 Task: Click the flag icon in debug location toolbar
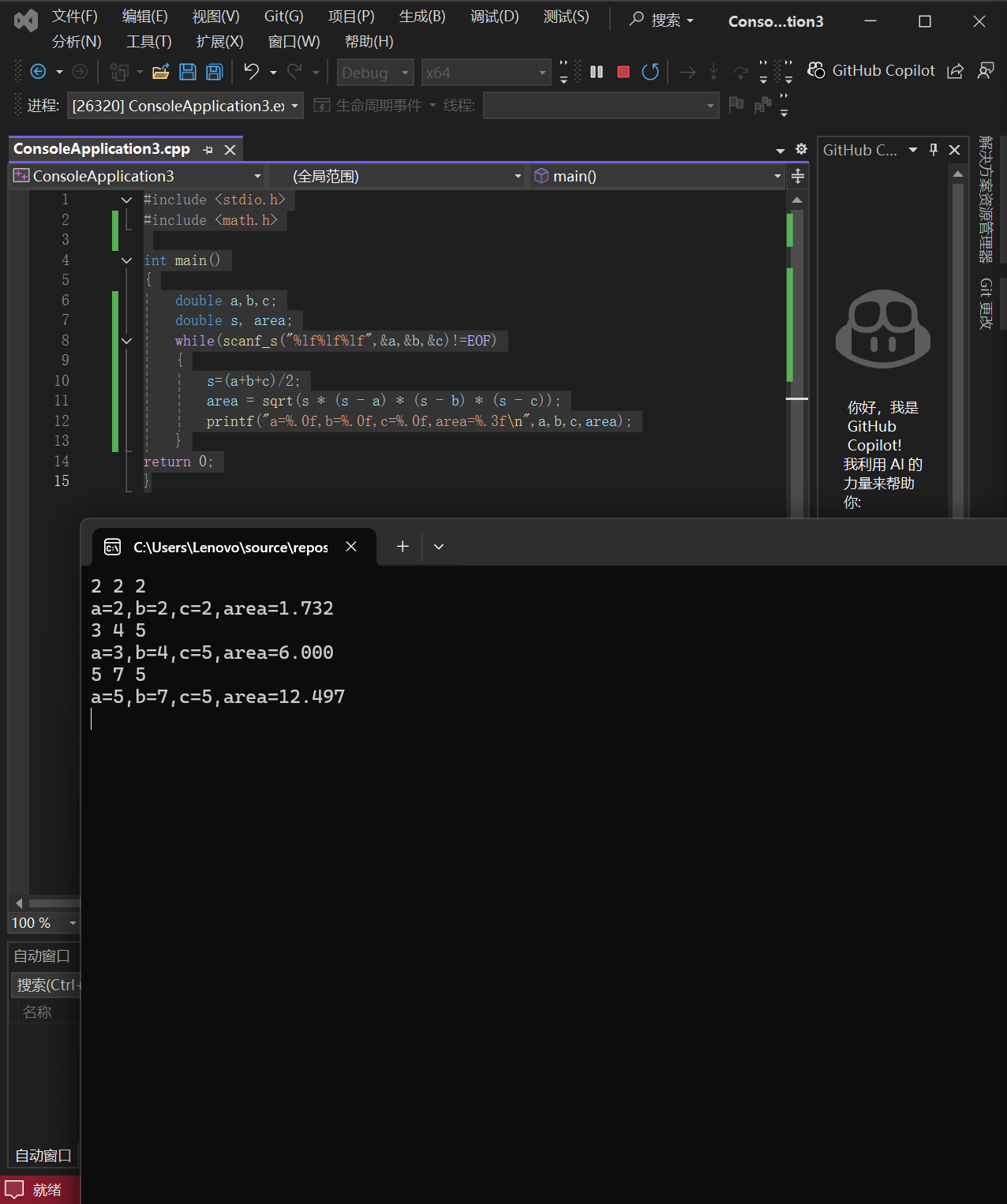[x=736, y=104]
